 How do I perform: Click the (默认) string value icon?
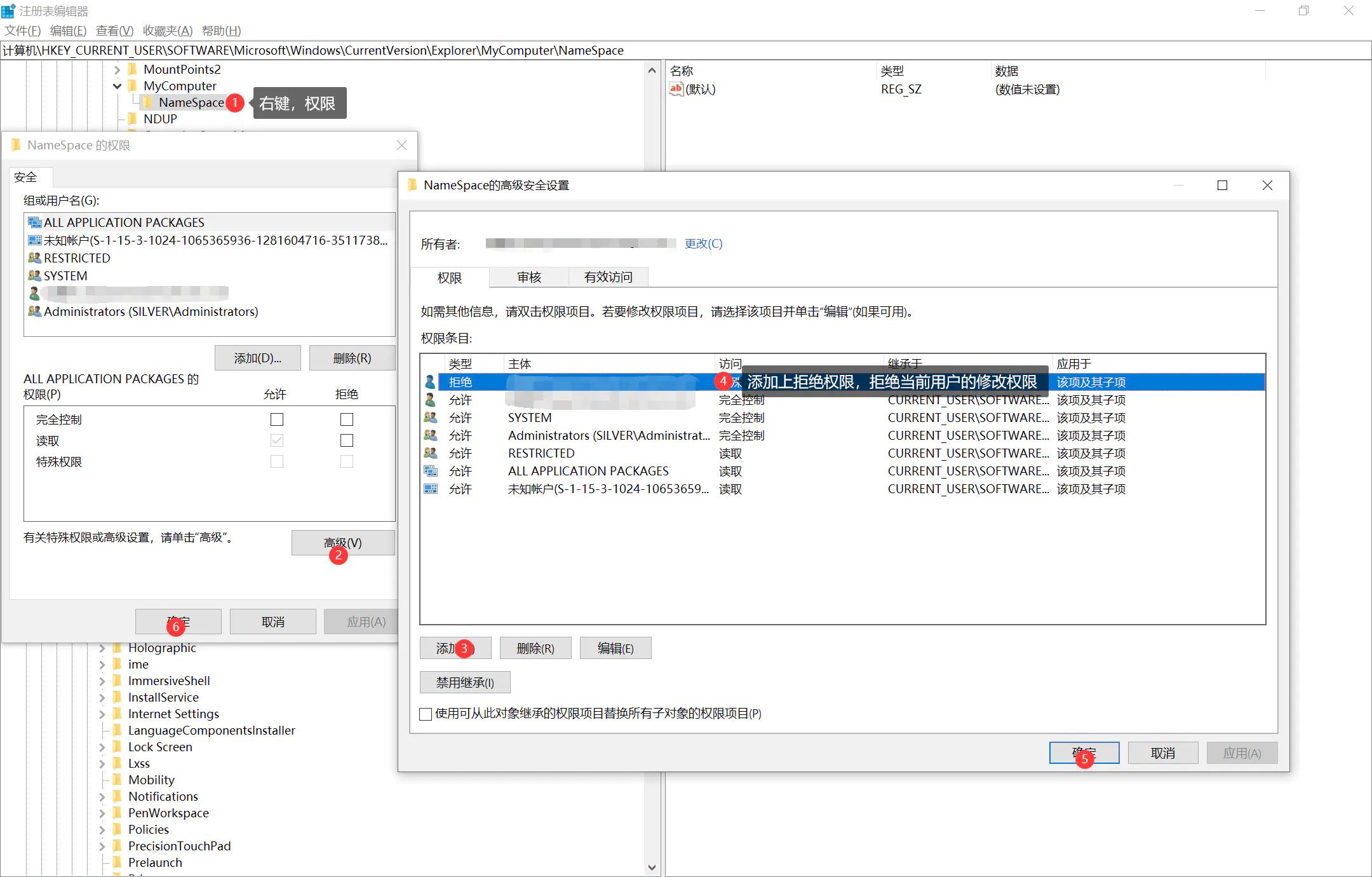coord(676,89)
